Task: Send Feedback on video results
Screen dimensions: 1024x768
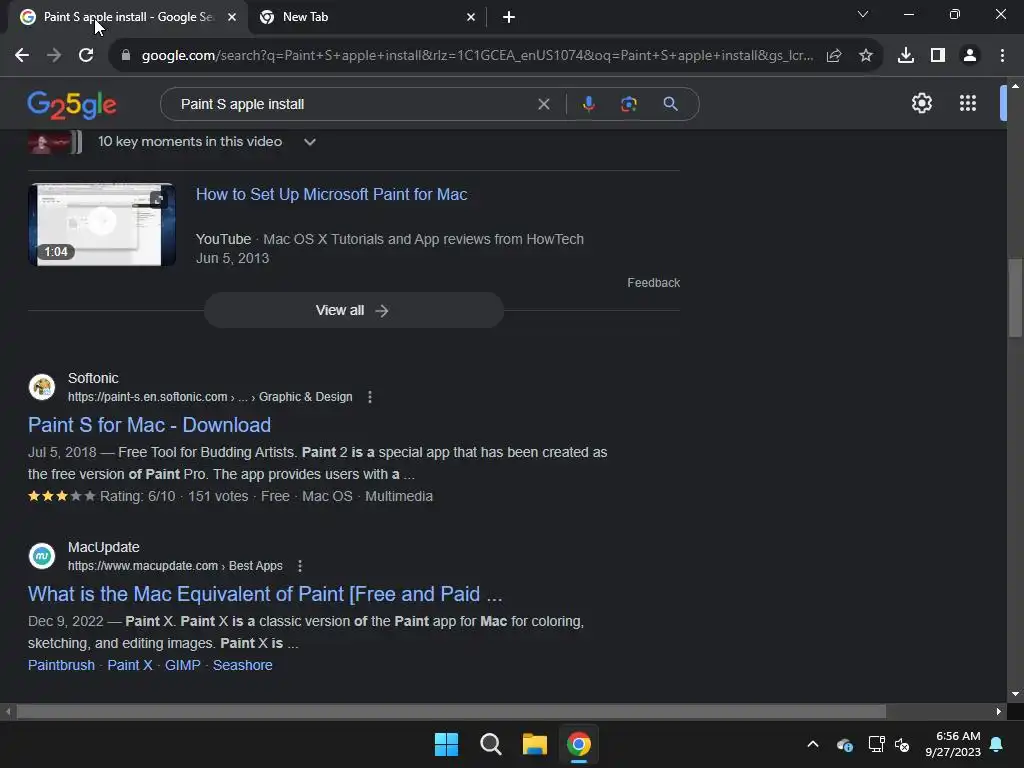Action: 654,283
